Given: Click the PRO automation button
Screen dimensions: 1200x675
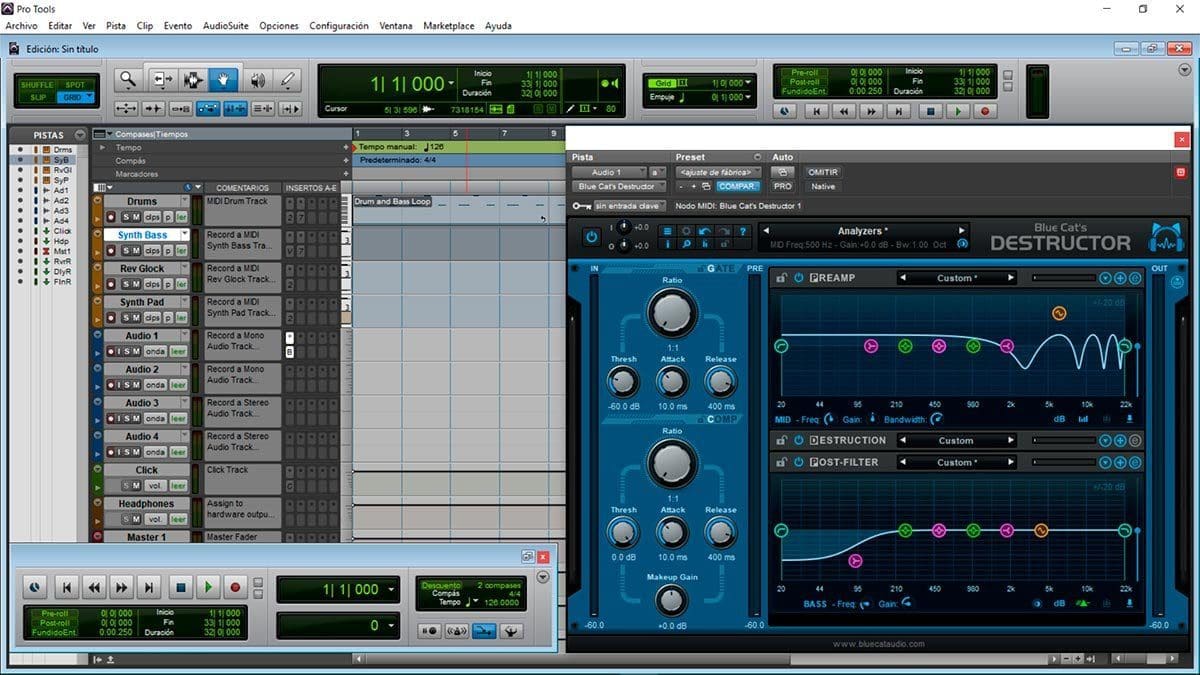Looking at the screenshot, I should click(x=783, y=186).
